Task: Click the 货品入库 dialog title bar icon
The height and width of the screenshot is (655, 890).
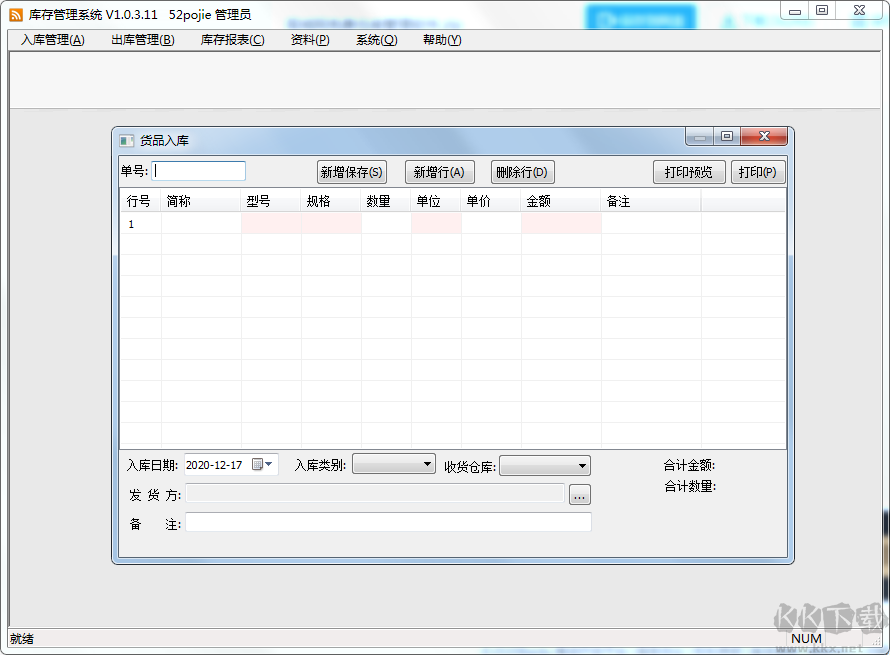Action: (127, 140)
